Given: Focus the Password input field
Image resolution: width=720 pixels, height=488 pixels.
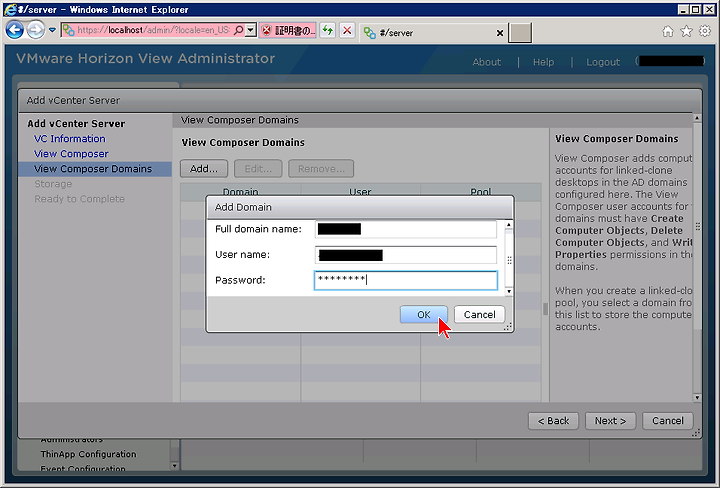Looking at the screenshot, I should pos(406,280).
